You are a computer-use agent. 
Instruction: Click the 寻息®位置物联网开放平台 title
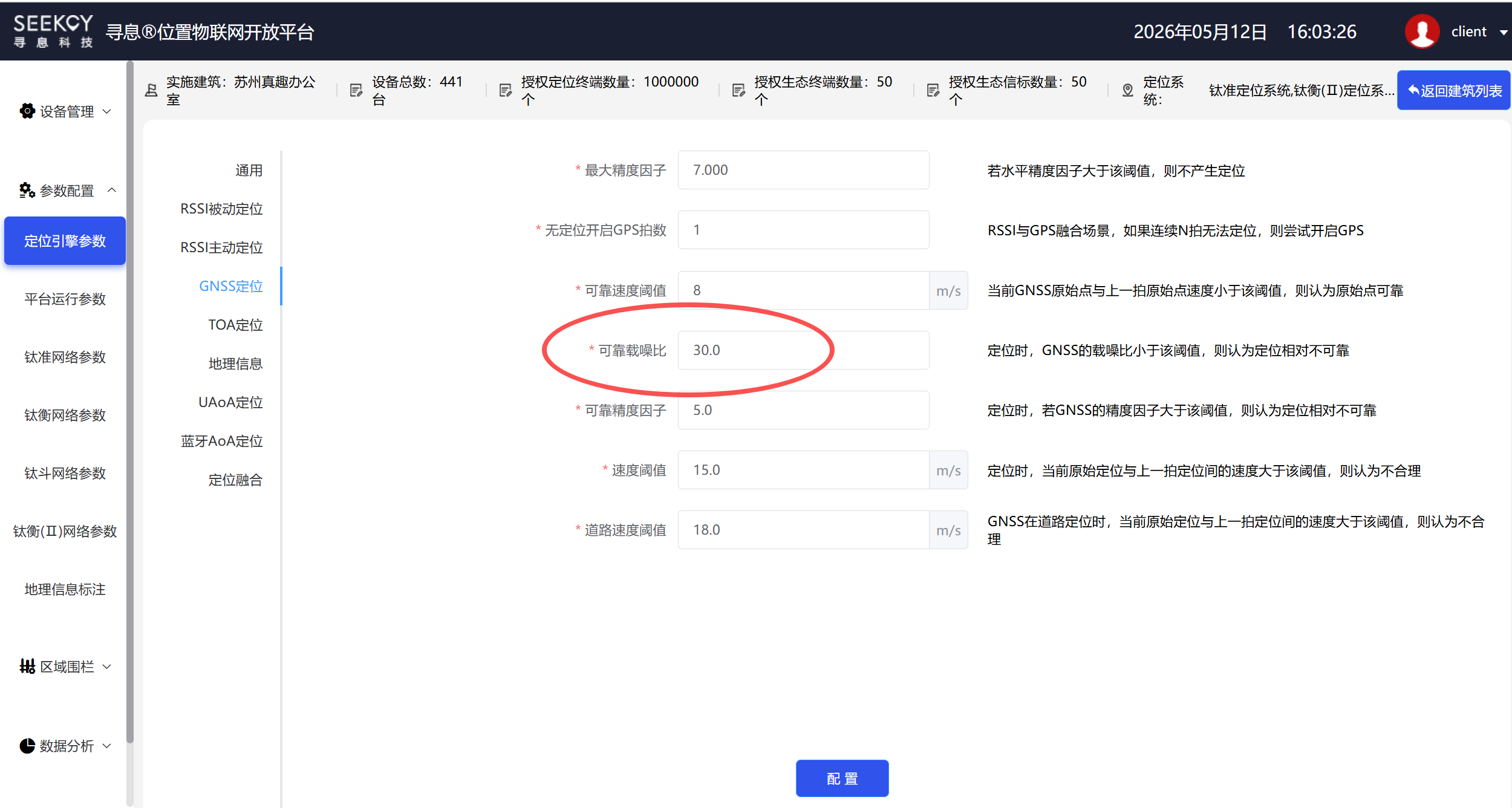(210, 31)
